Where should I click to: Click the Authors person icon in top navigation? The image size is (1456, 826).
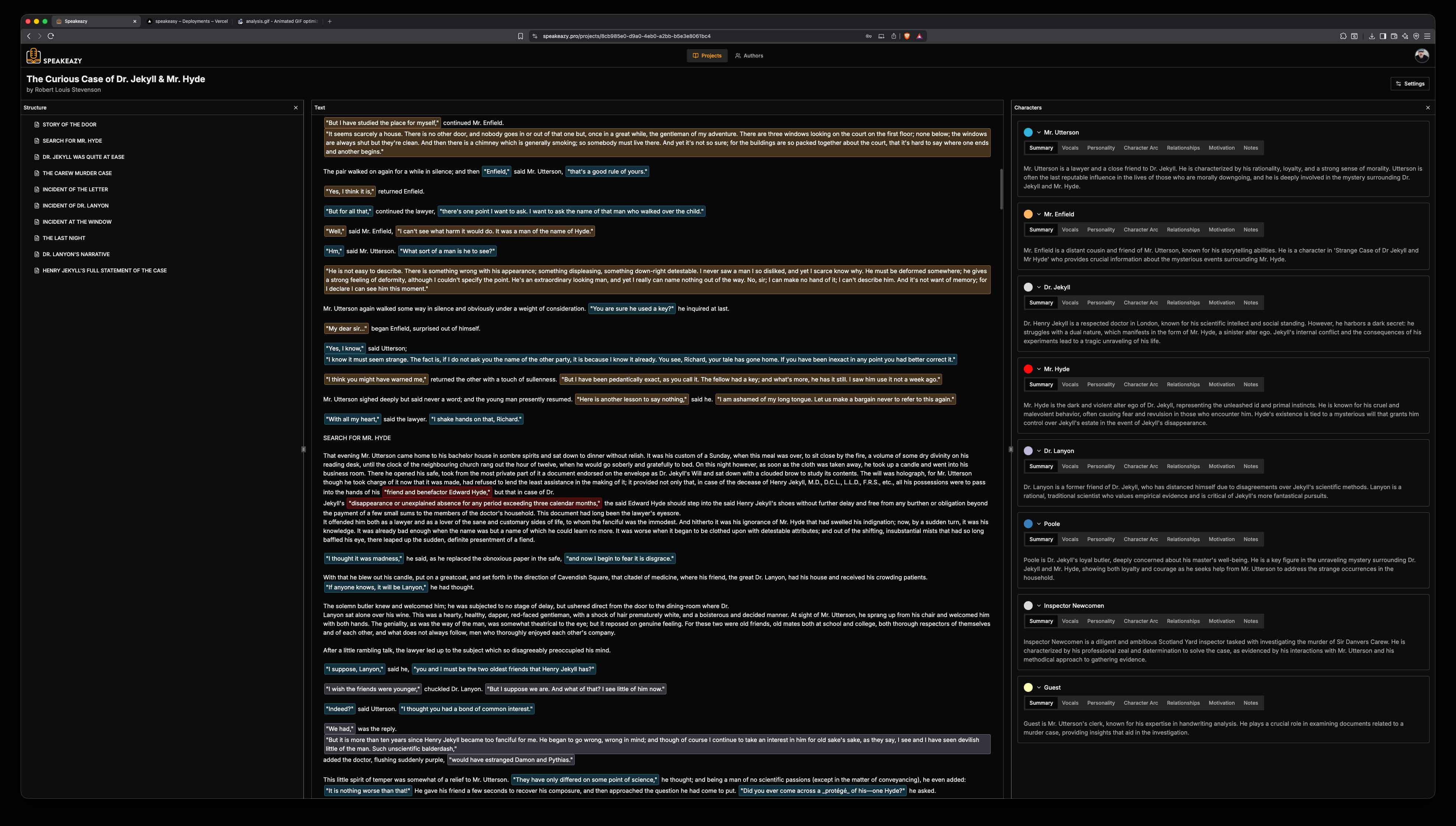coord(738,56)
